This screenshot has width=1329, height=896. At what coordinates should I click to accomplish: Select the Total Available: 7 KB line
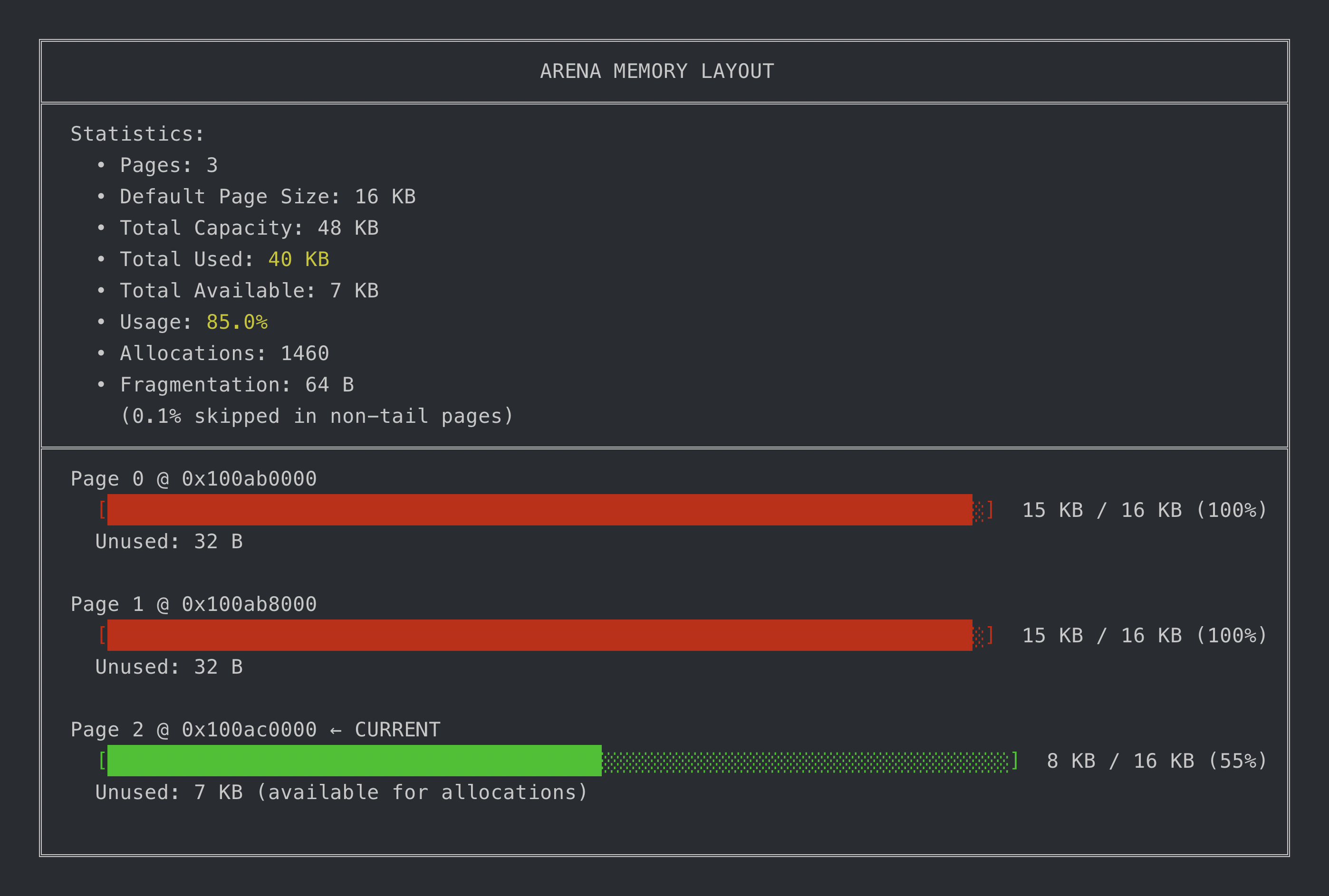tap(249, 290)
